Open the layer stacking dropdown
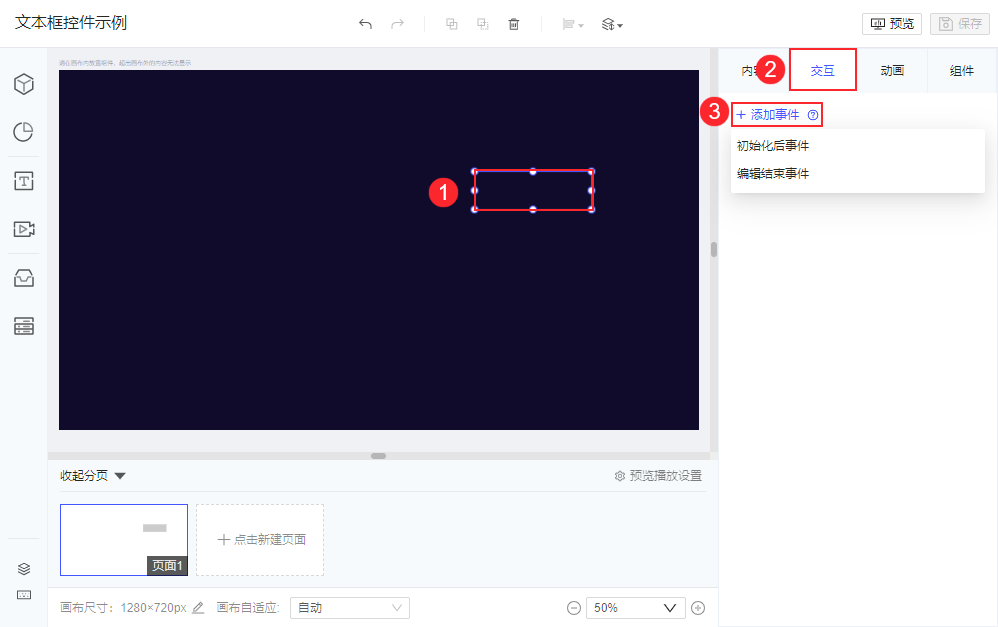 click(612, 24)
